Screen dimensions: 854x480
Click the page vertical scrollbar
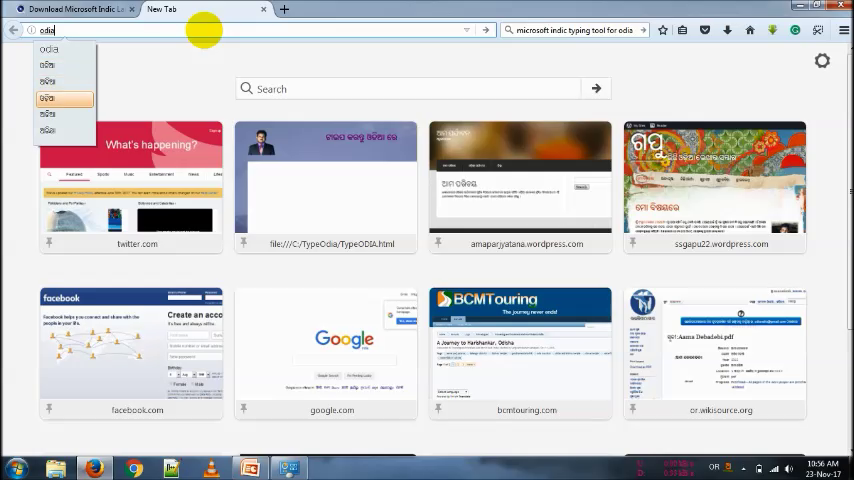point(850,191)
